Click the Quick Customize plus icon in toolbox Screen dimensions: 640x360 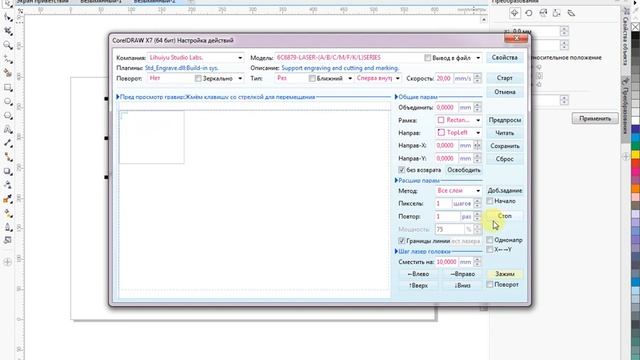coord(7,262)
